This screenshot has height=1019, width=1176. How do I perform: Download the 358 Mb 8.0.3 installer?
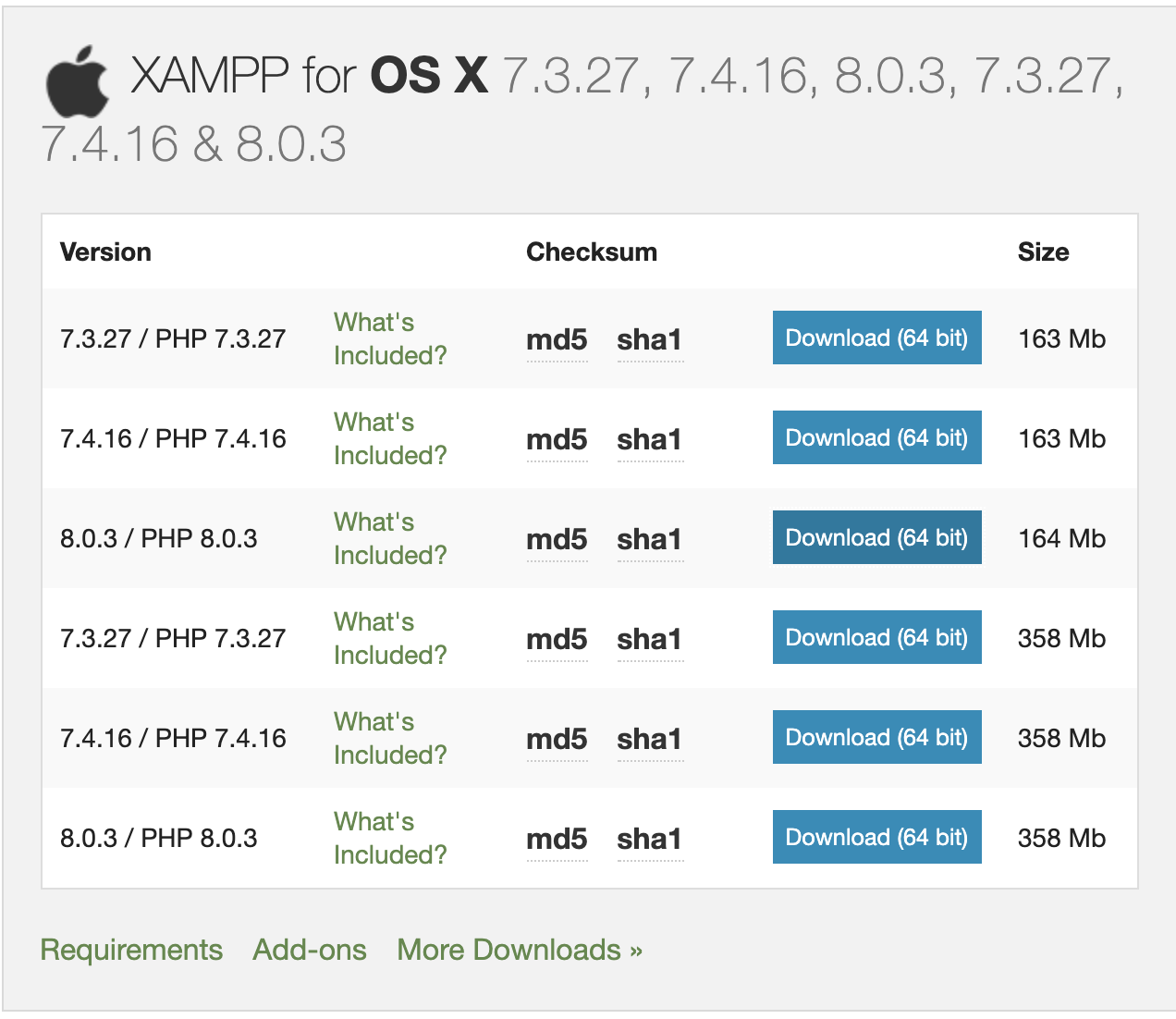click(876, 837)
